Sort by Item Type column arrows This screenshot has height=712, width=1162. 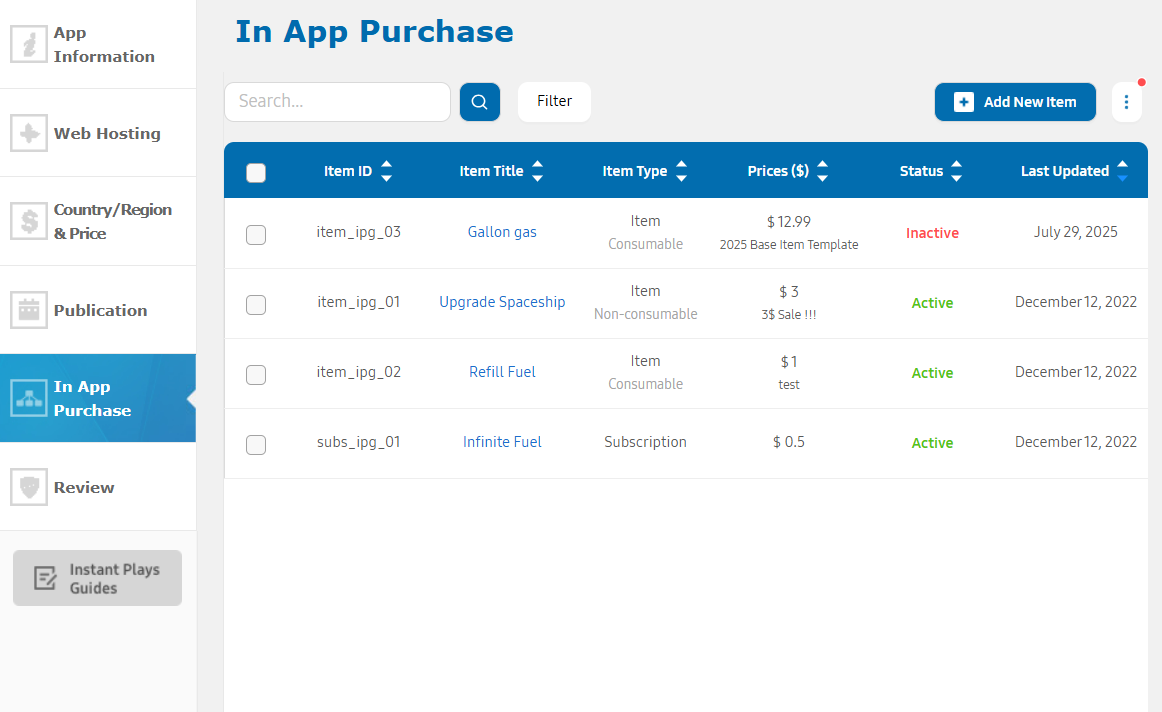point(681,171)
